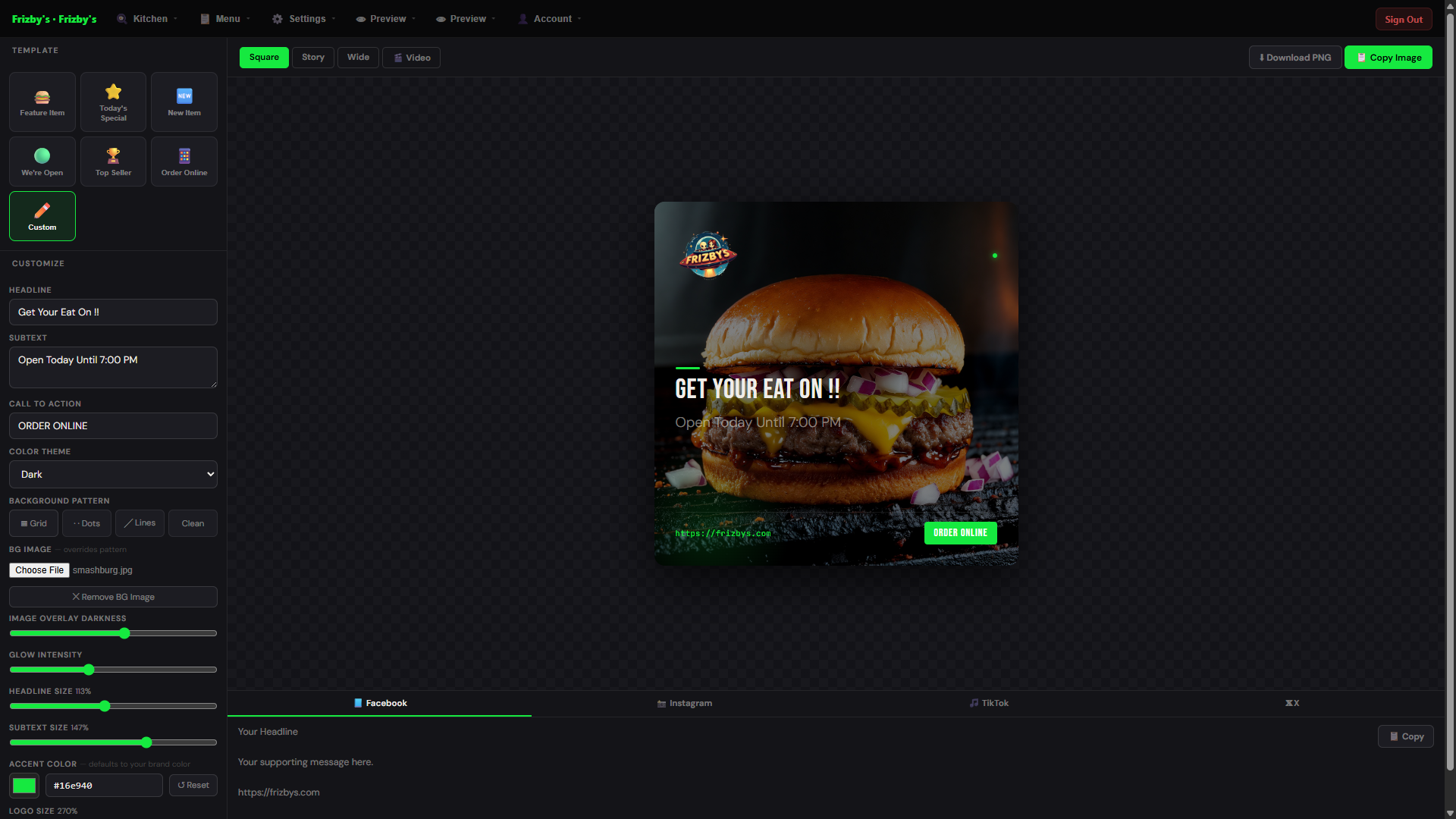This screenshot has height=819, width=1456.
Task: Open the Account dropdown
Action: (x=548, y=18)
